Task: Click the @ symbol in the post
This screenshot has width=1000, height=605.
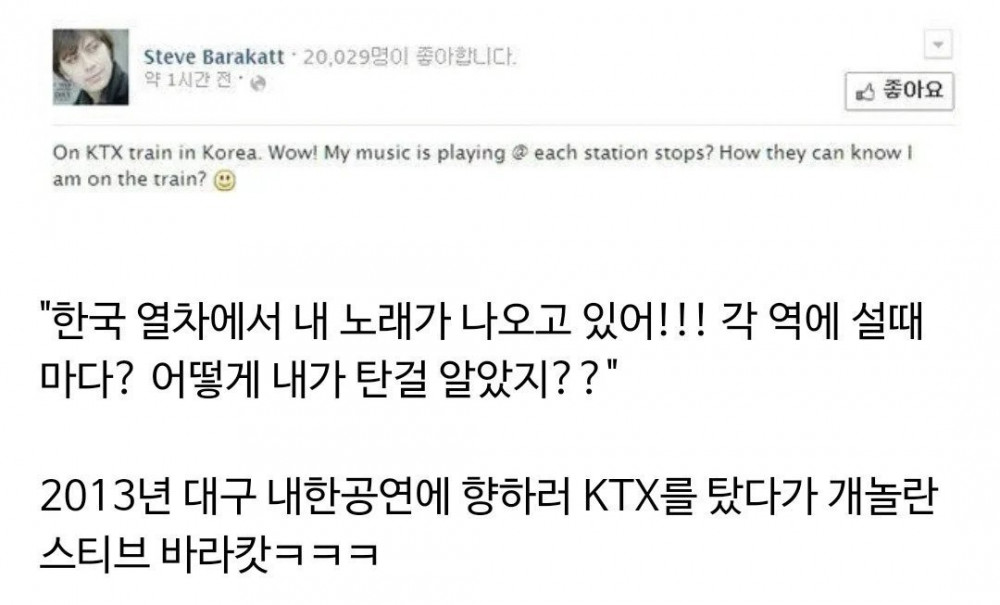Action: pyautogui.click(x=518, y=154)
